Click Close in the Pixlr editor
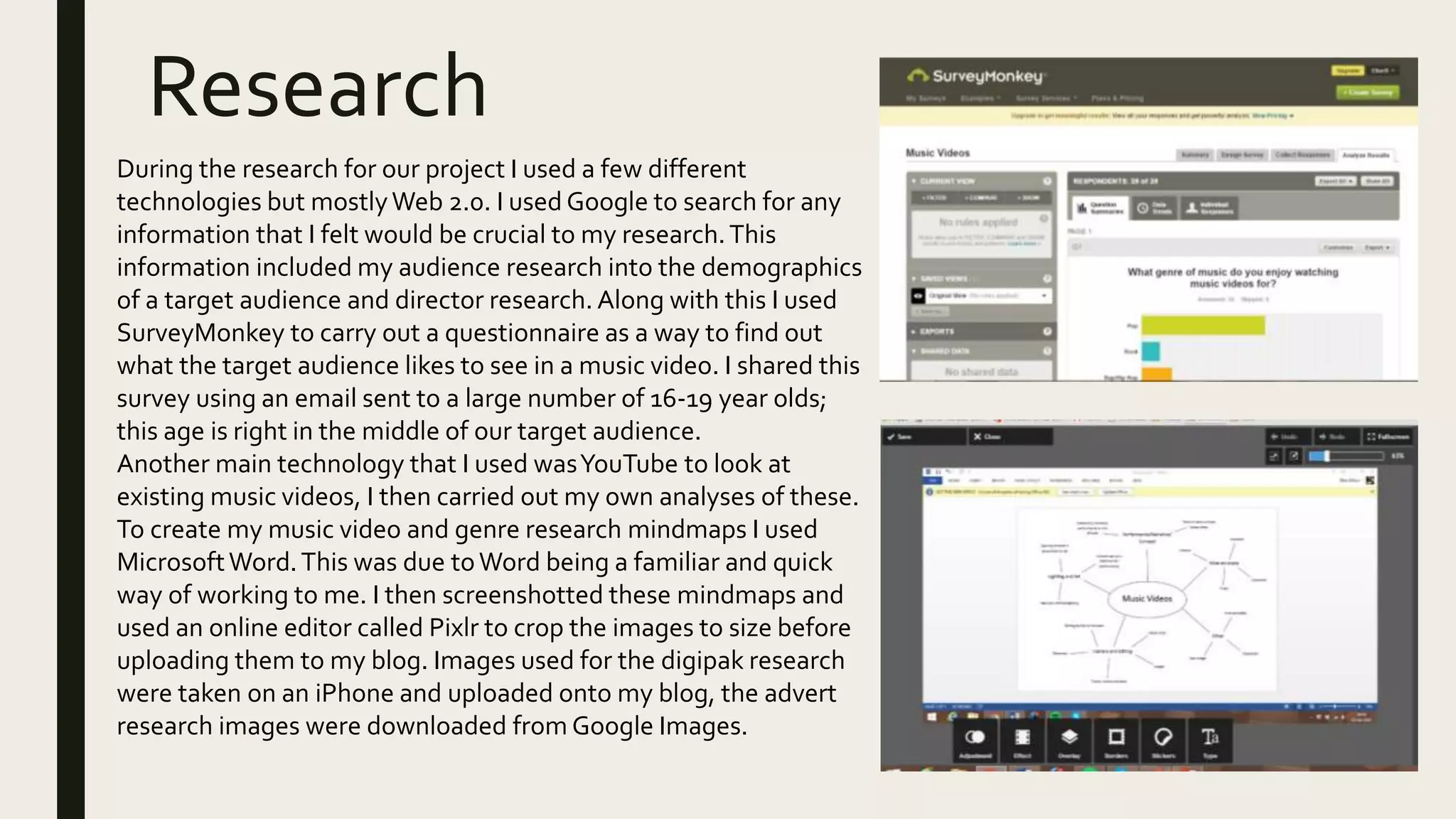Screen dimensions: 1456x819 pyautogui.click(x=1010, y=437)
